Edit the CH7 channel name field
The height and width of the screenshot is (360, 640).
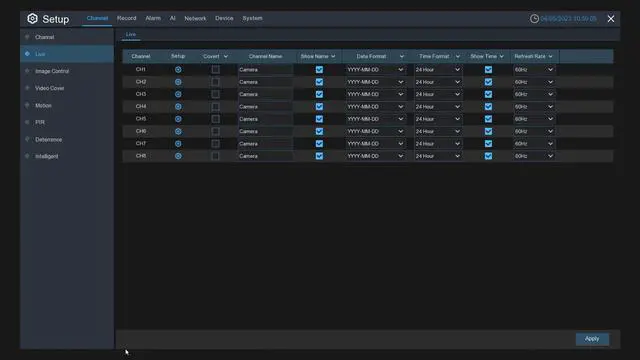click(265, 144)
